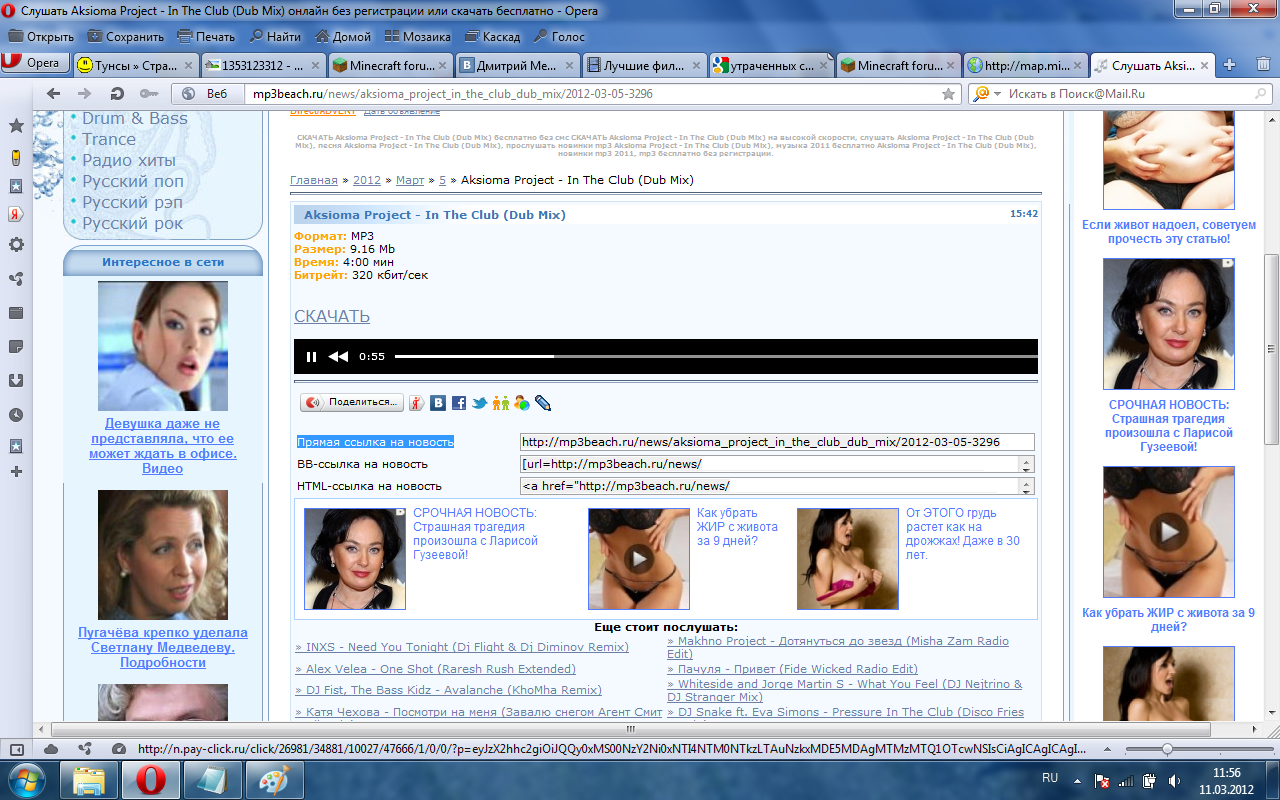Viewport: 1280px width, 800px height.
Task: Pause the audio player
Action: click(311, 356)
